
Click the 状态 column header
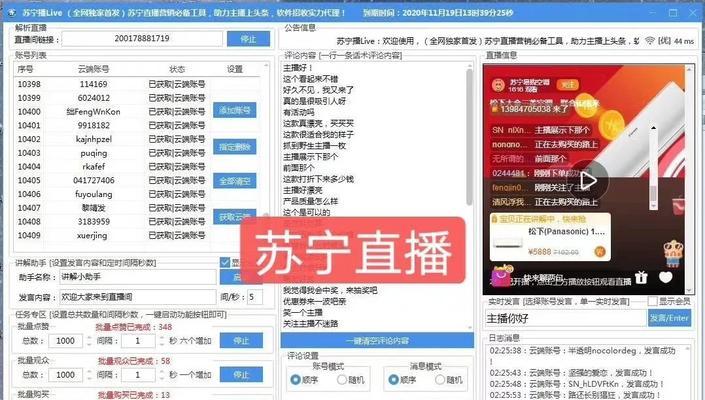coord(177,69)
